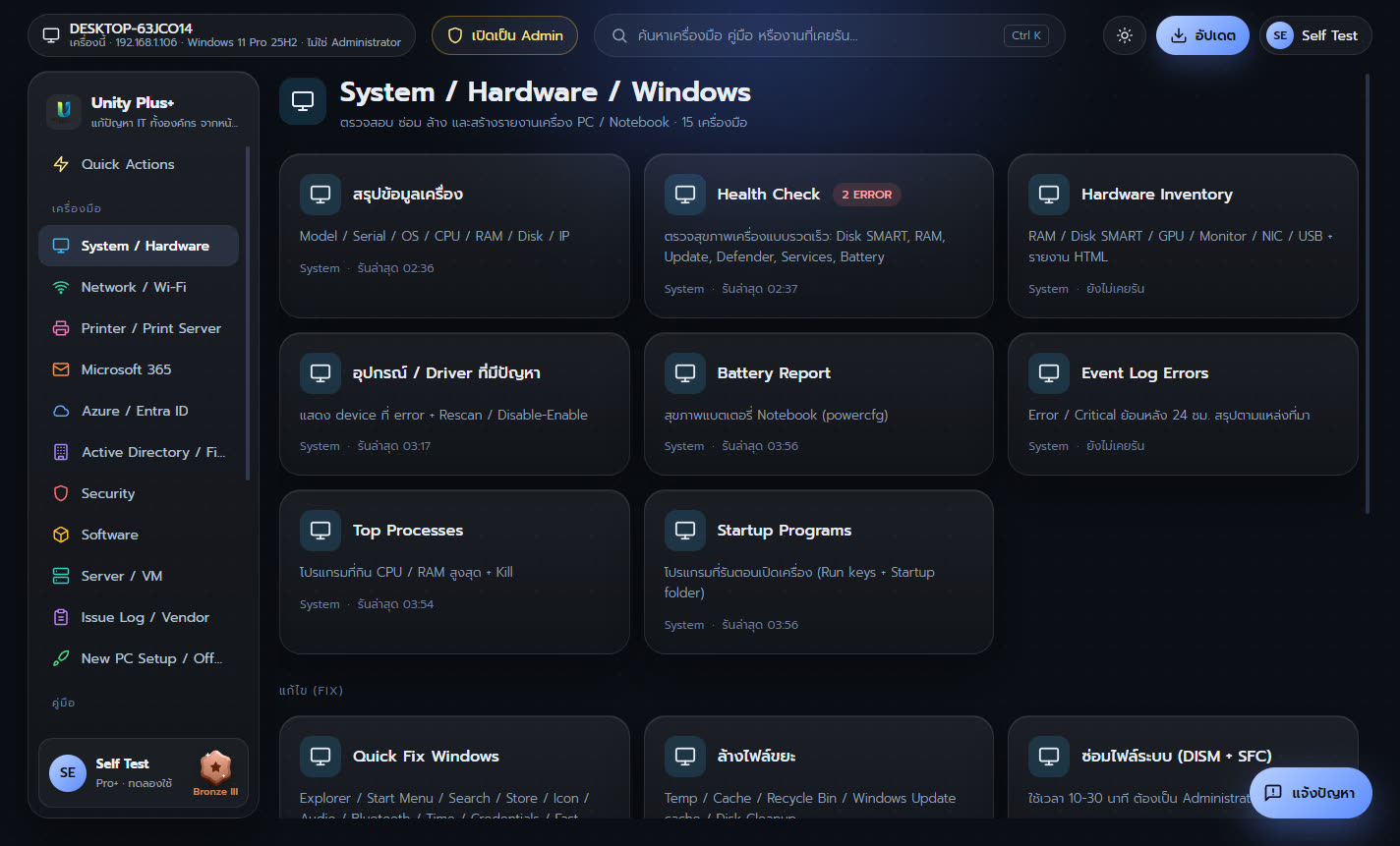Click the แจ้งปัญหา report problem button
The height and width of the screenshot is (846, 1400).
pos(1311,793)
